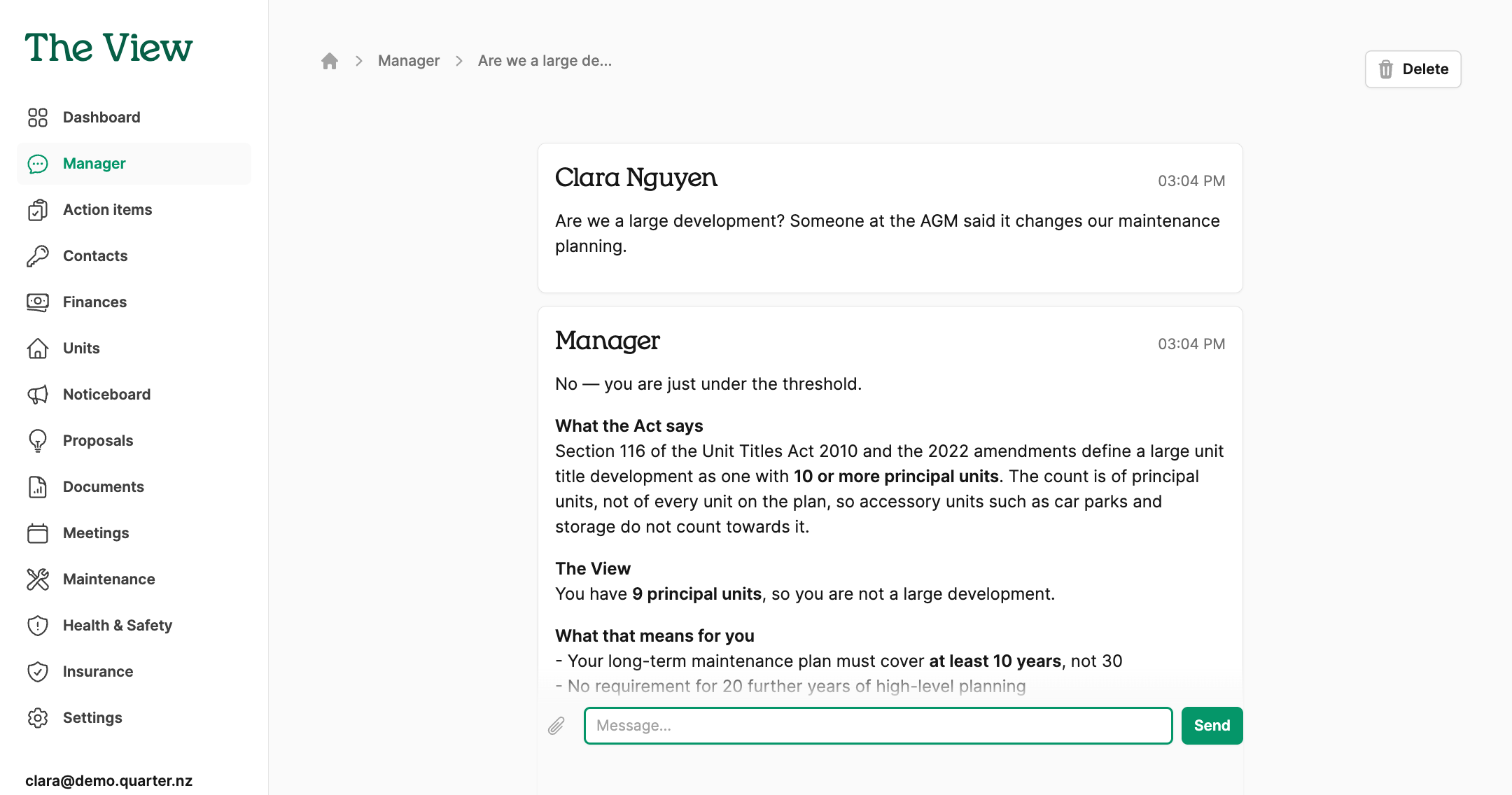This screenshot has width=1512, height=795.
Task: Click the Documents file icon
Action: [x=38, y=487]
